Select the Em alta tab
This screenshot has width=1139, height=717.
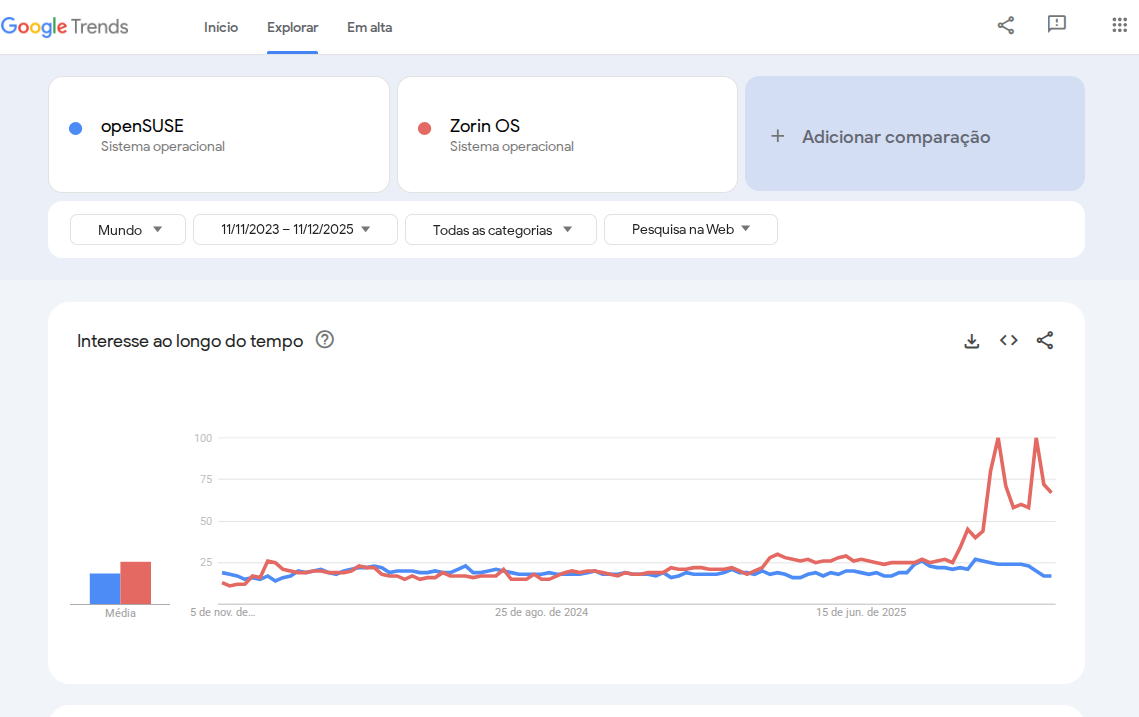pos(369,28)
